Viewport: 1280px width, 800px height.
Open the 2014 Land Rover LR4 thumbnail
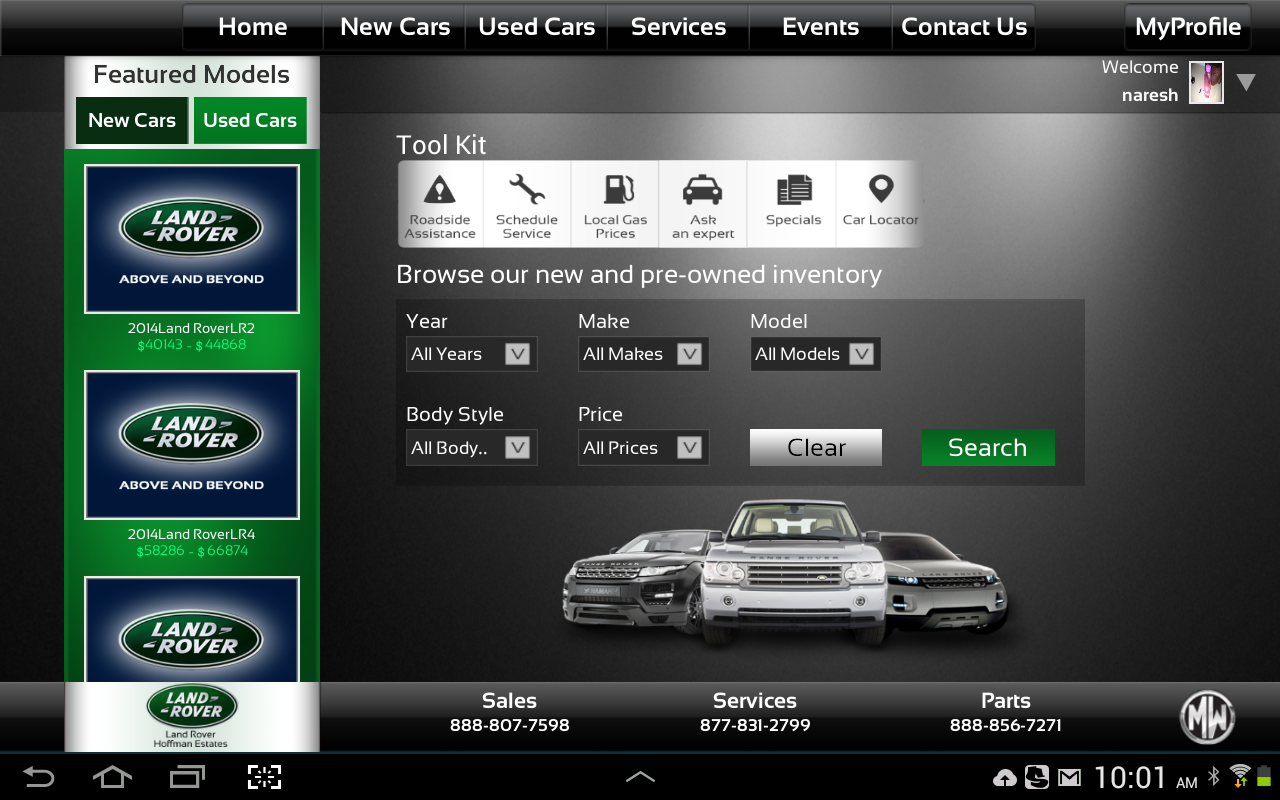coord(192,445)
